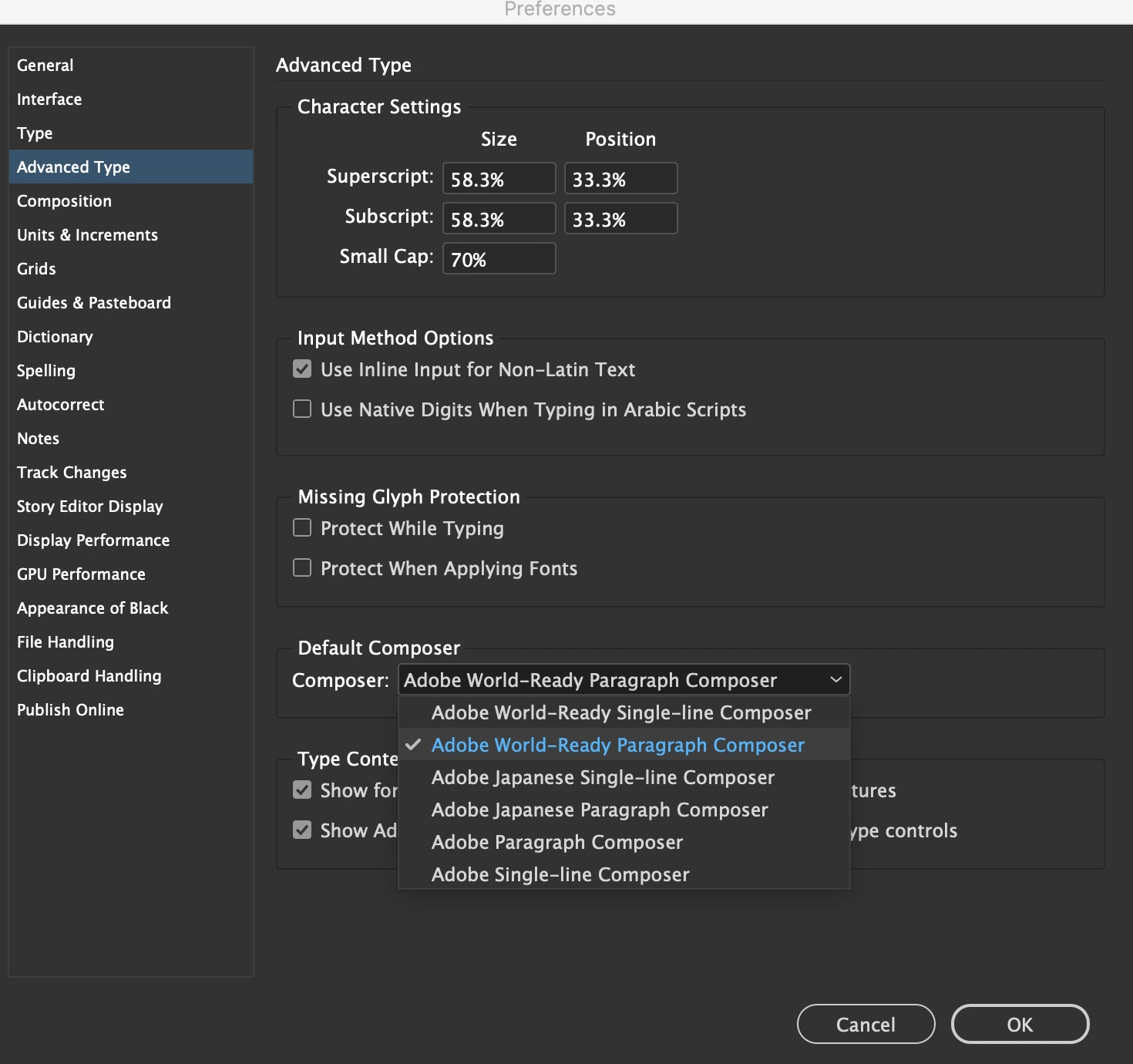
Task: Open GPU Performance preferences
Action: click(131, 574)
